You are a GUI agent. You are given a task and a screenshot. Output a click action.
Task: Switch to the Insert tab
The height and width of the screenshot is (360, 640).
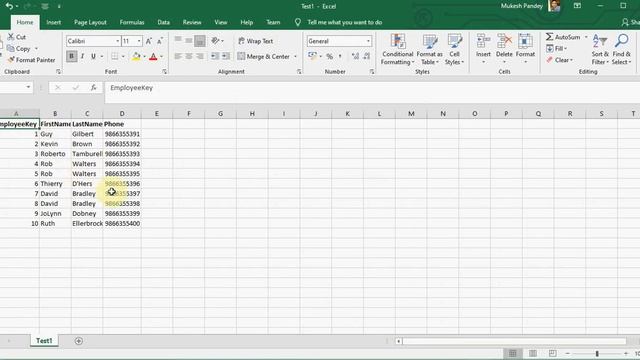coord(53,22)
